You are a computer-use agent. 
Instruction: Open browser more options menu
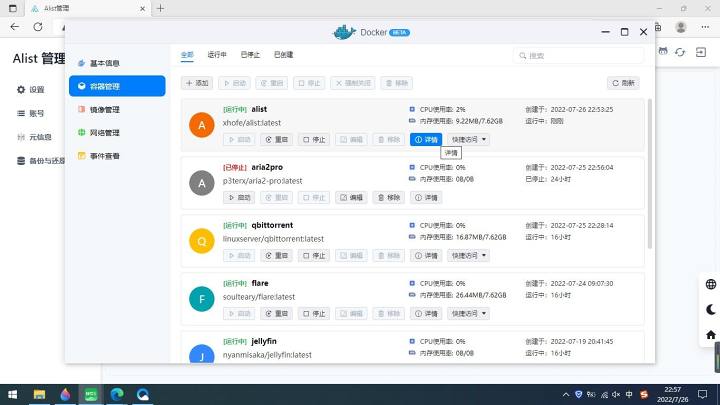pos(705,27)
